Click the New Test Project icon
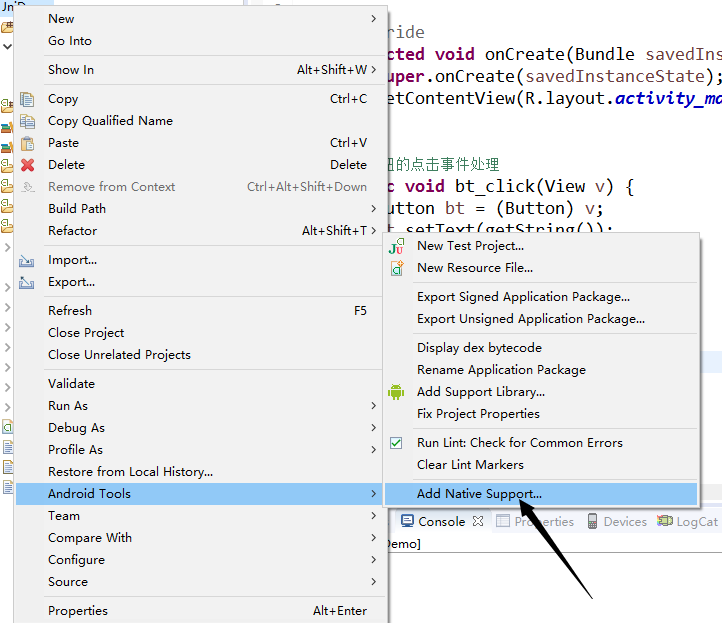 [397, 246]
